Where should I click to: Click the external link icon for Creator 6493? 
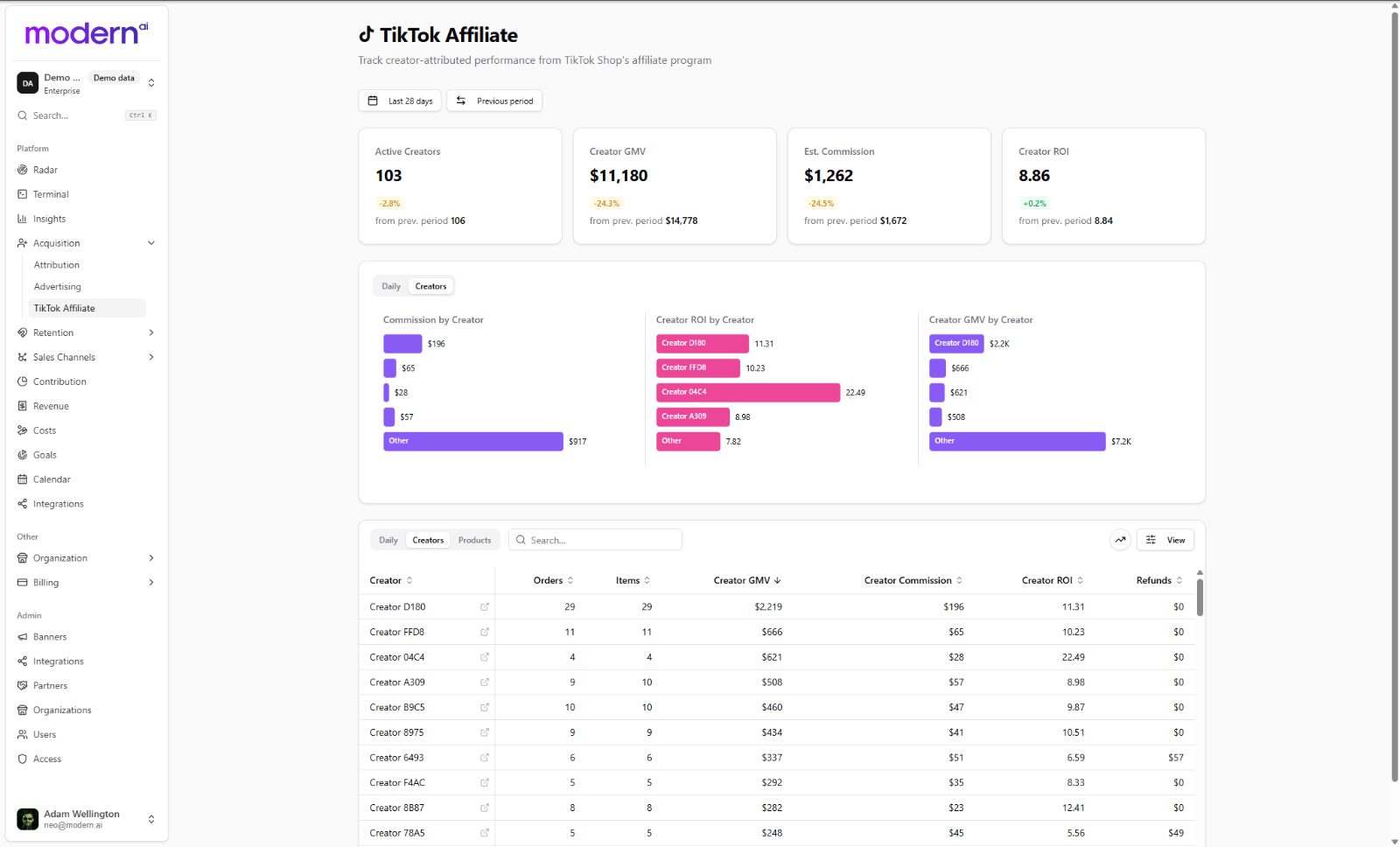pos(485,758)
